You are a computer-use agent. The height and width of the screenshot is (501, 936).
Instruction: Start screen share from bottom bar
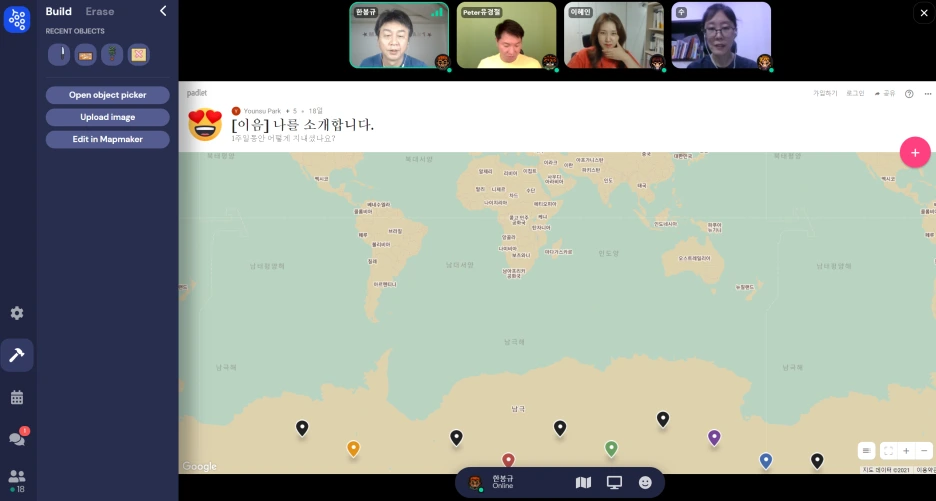(614, 482)
